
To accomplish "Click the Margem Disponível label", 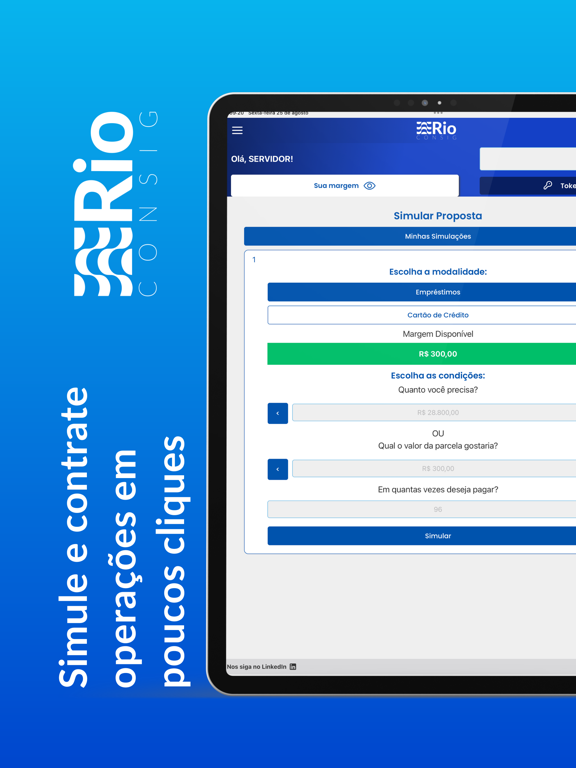I will [438, 334].
